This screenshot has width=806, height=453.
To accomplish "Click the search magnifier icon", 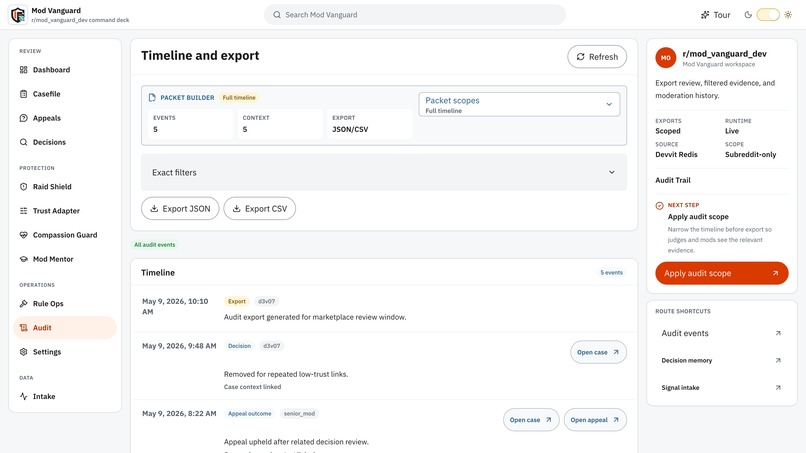I will pyautogui.click(x=277, y=15).
